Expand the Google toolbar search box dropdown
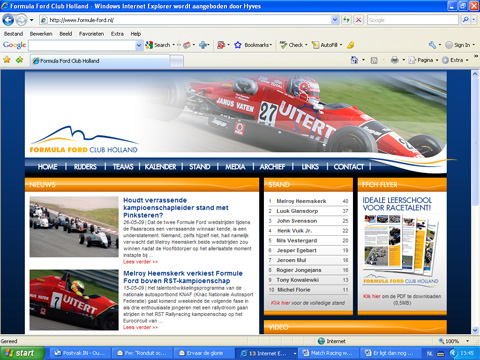480x360 pixels. pos(139,45)
